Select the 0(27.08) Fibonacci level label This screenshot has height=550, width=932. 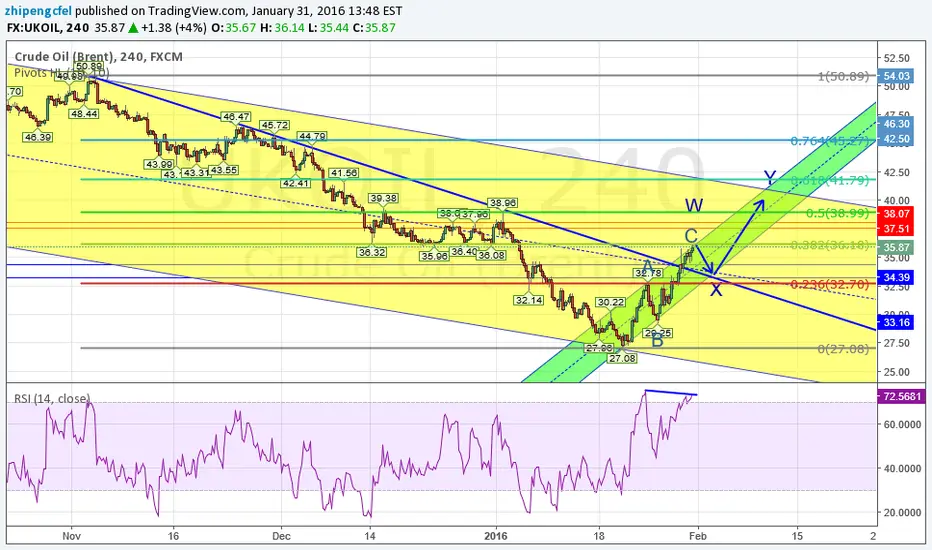pyautogui.click(x=843, y=349)
